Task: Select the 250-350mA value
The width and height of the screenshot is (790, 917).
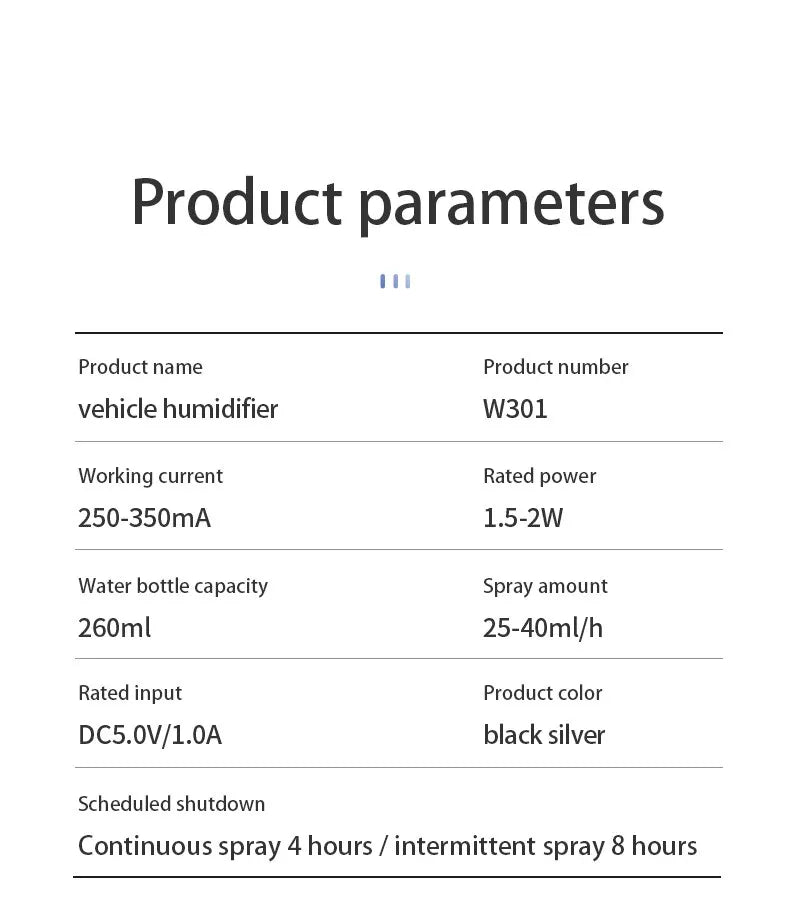Action: (x=144, y=518)
